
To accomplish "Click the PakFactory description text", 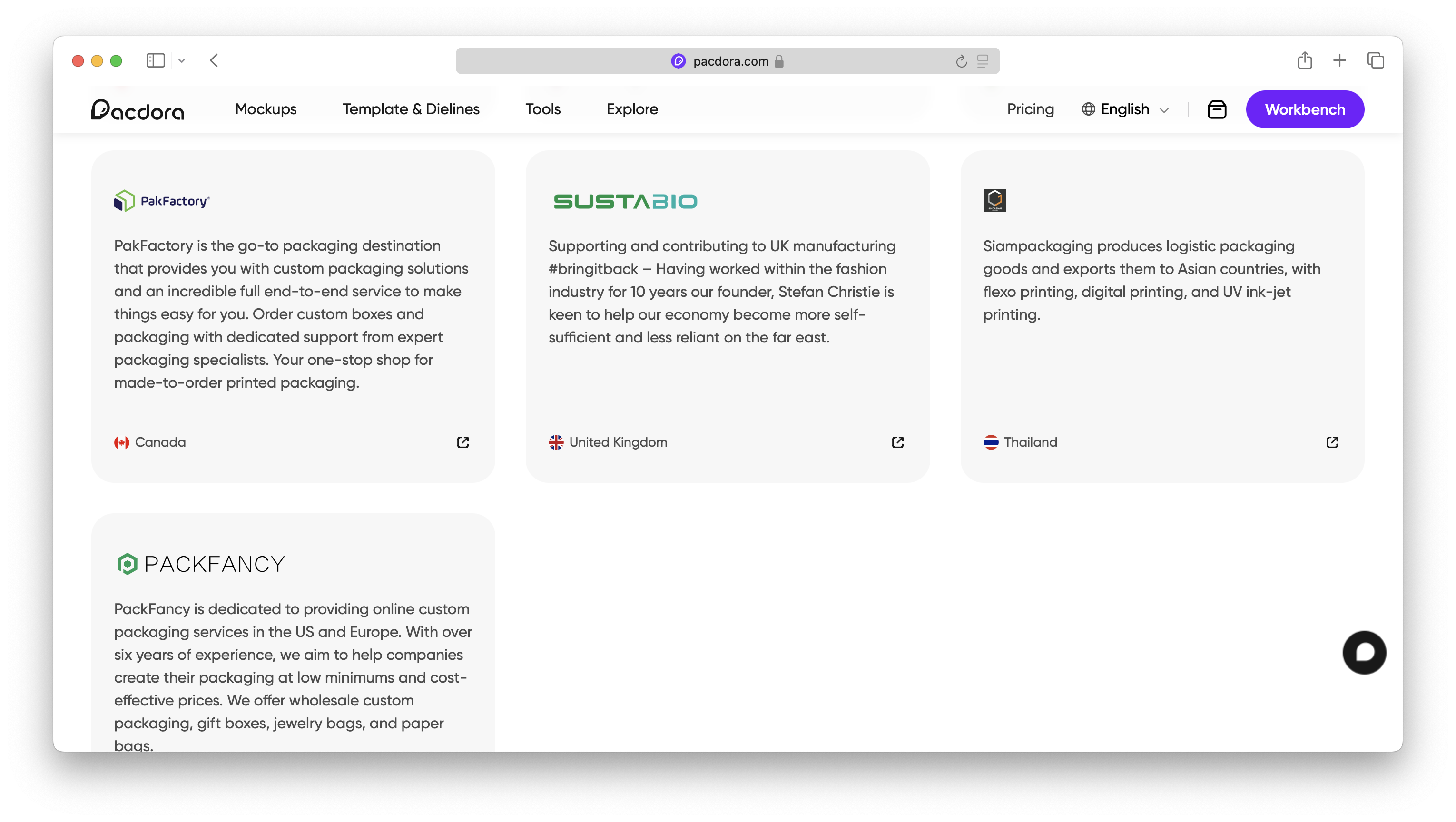I will (291, 314).
